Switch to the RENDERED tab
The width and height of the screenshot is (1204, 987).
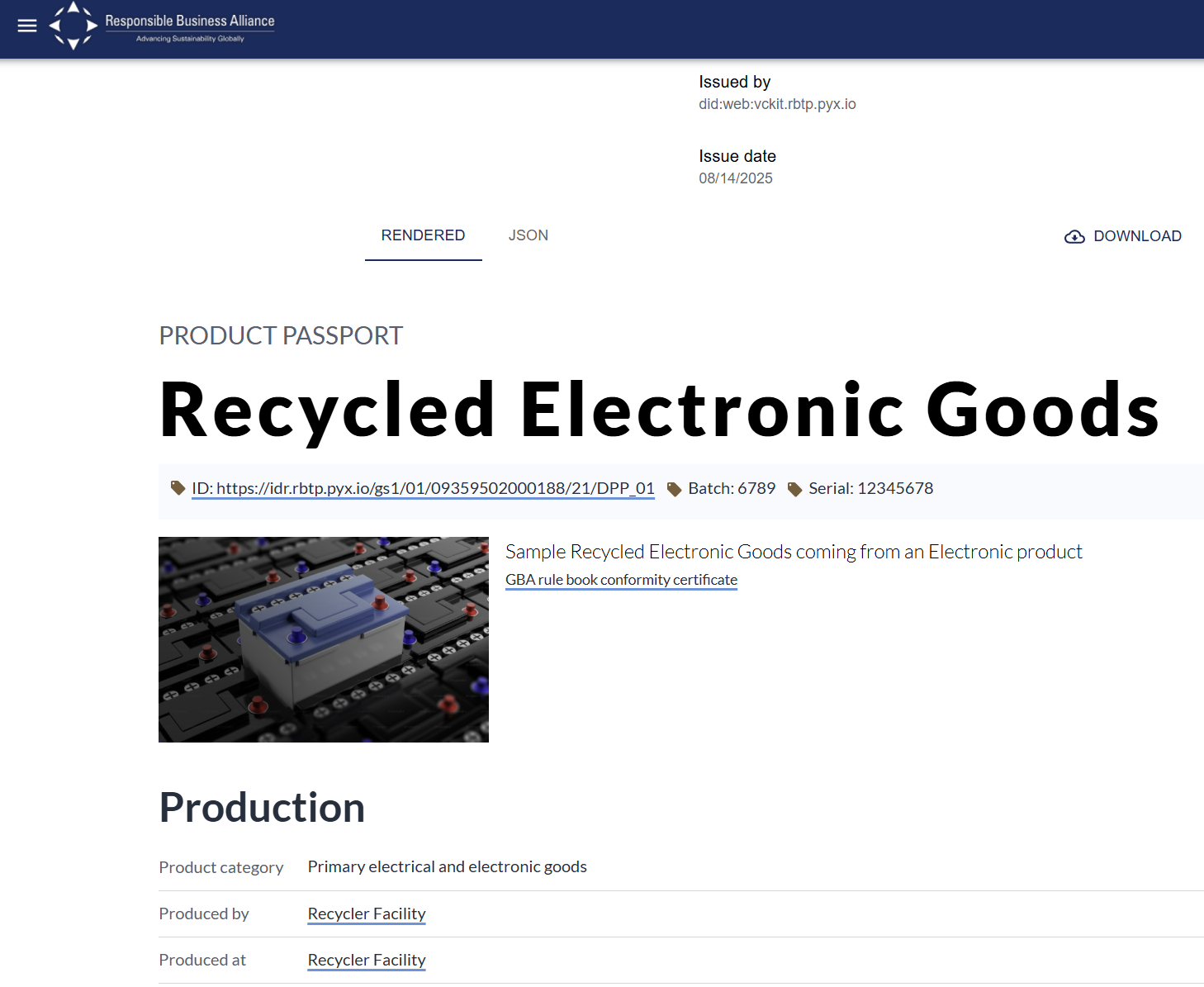tap(423, 235)
